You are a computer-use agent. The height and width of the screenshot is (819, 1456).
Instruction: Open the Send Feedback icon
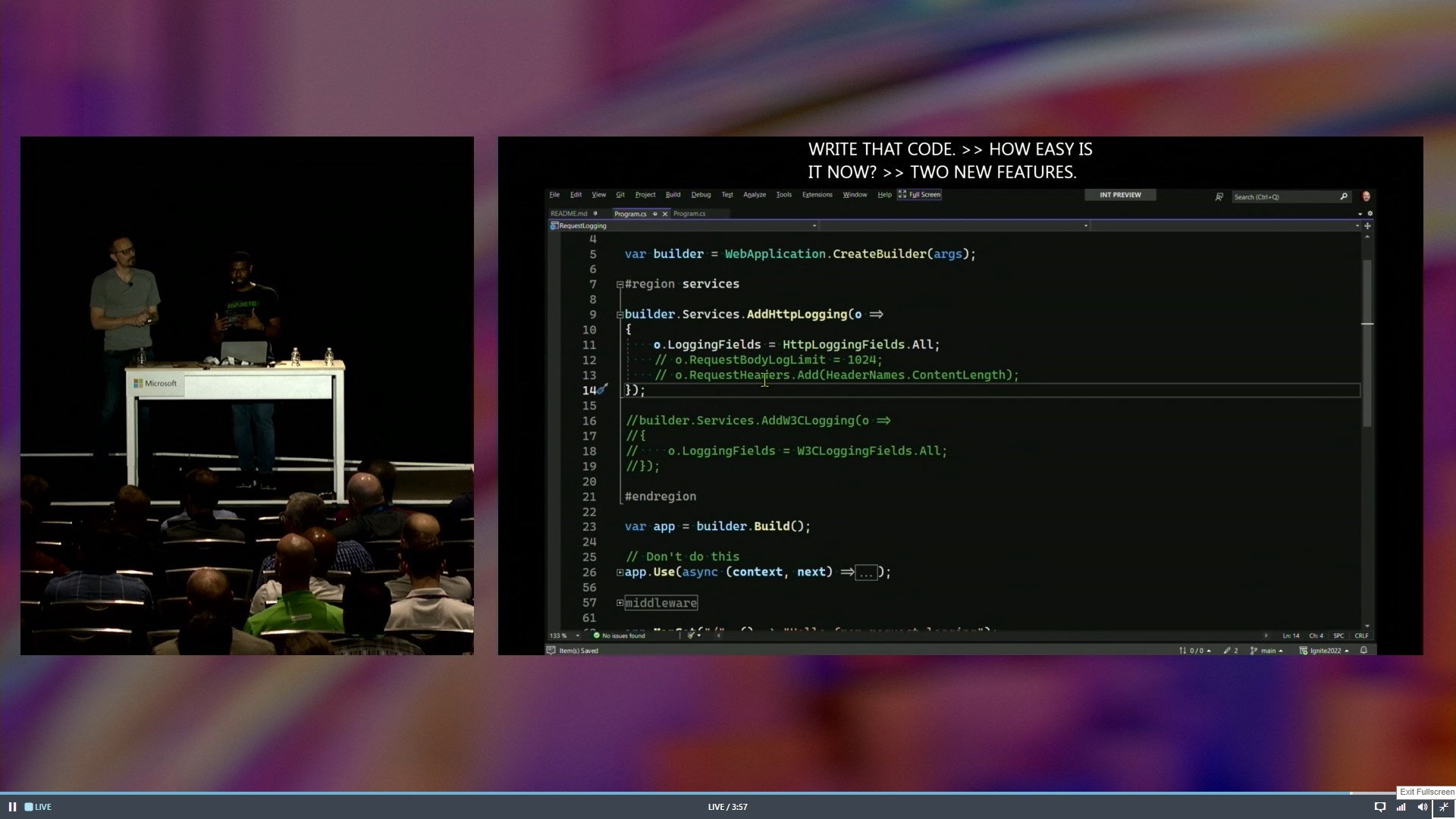click(1219, 196)
